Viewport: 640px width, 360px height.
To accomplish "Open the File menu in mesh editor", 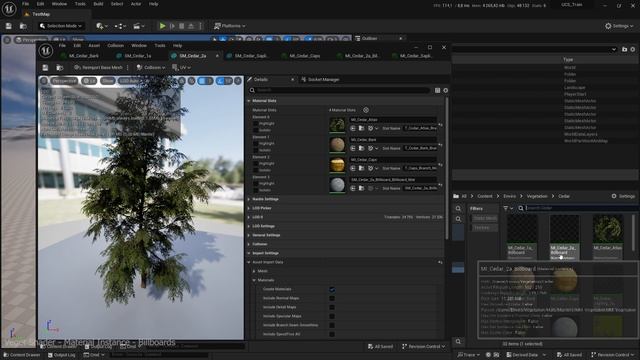I will click(x=62, y=45).
